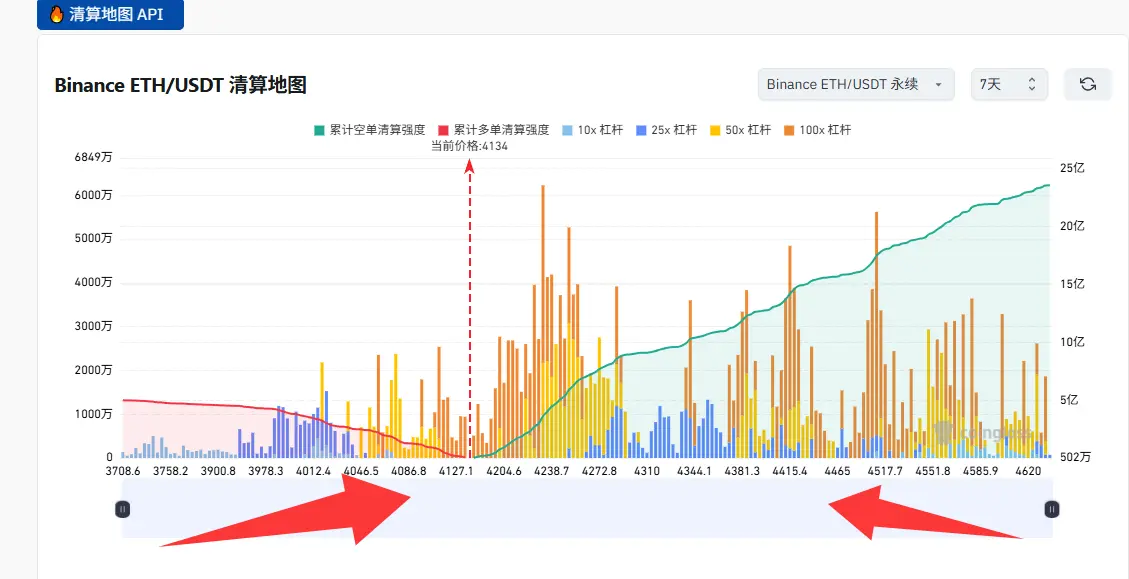Toggle the 25x 杠杆 legend series
1129x579 pixels.
point(667,130)
